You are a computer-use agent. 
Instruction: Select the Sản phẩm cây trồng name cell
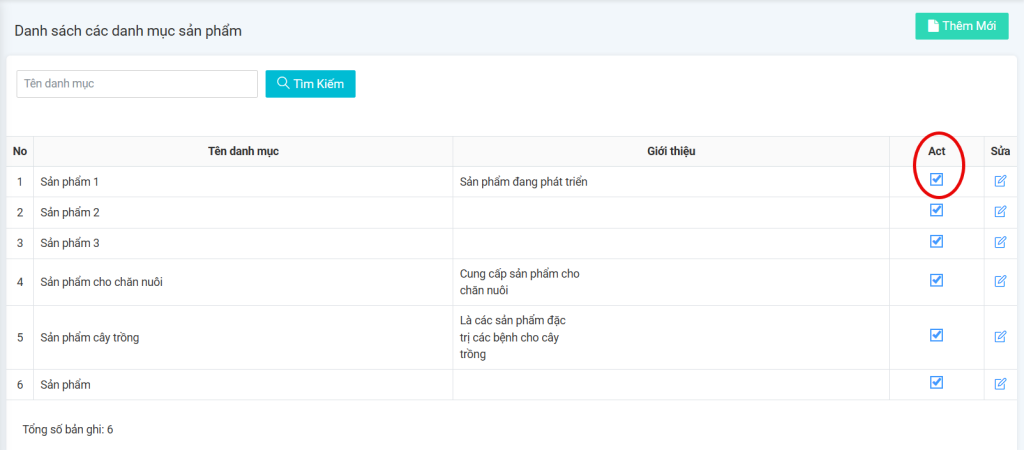click(x=90, y=337)
